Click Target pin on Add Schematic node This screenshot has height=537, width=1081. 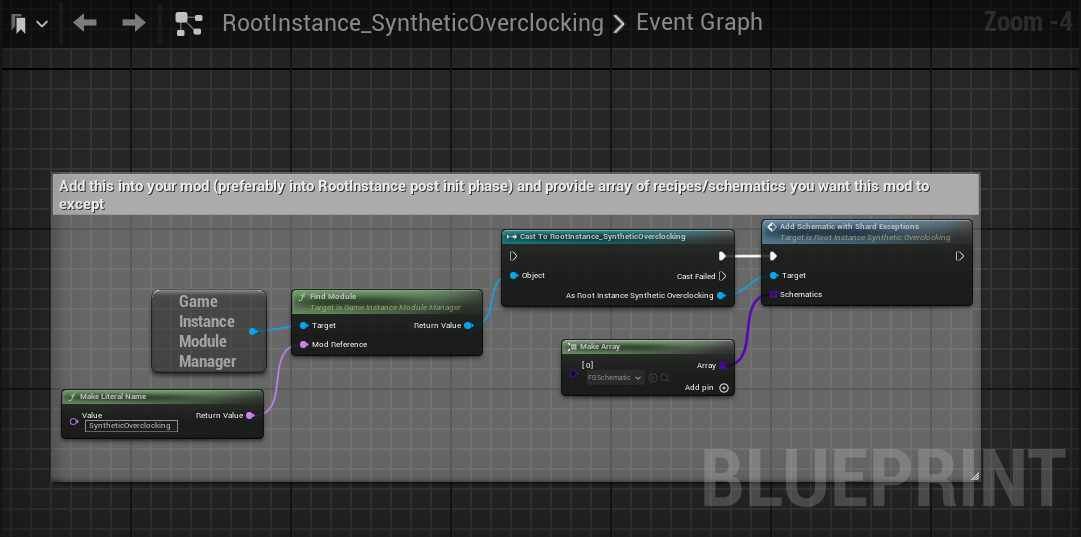[x=774, y=276]
